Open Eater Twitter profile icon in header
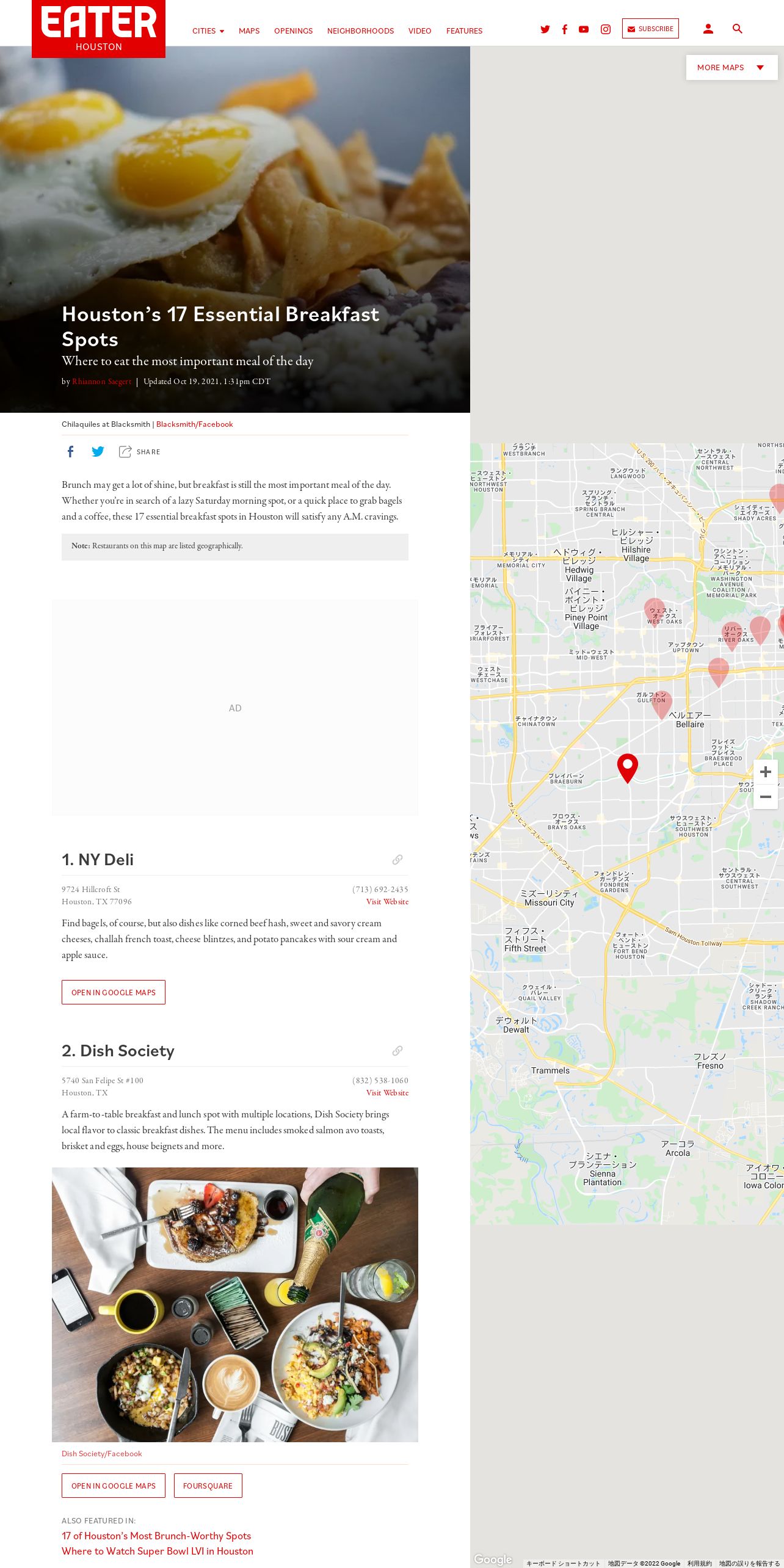 [x=545, y=29]
